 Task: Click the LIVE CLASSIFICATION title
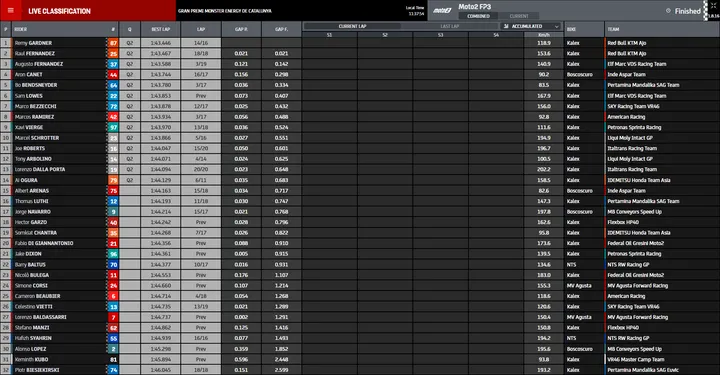click(x=59, y=11)
